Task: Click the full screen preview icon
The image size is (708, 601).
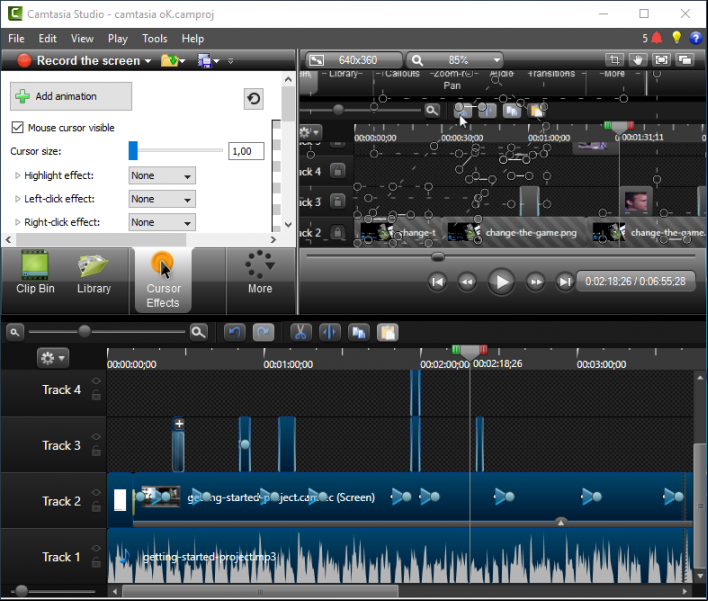Action: [661, 60]
